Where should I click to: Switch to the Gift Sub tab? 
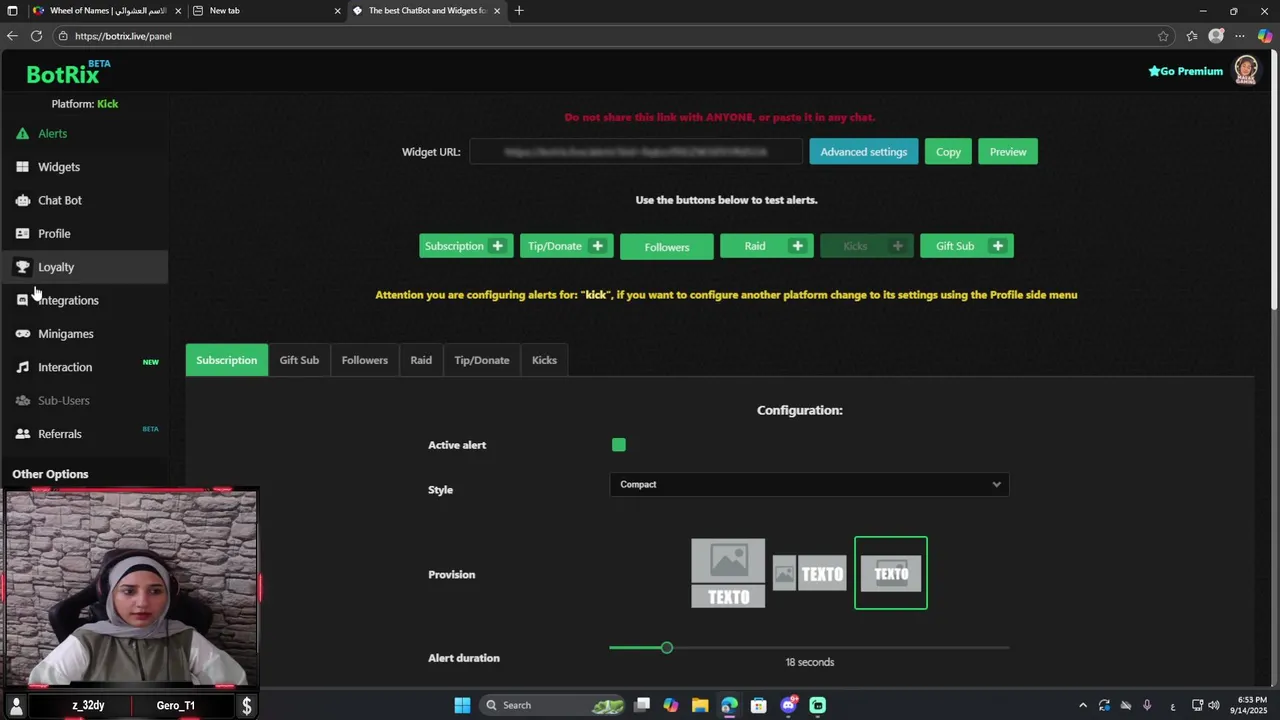299,360
